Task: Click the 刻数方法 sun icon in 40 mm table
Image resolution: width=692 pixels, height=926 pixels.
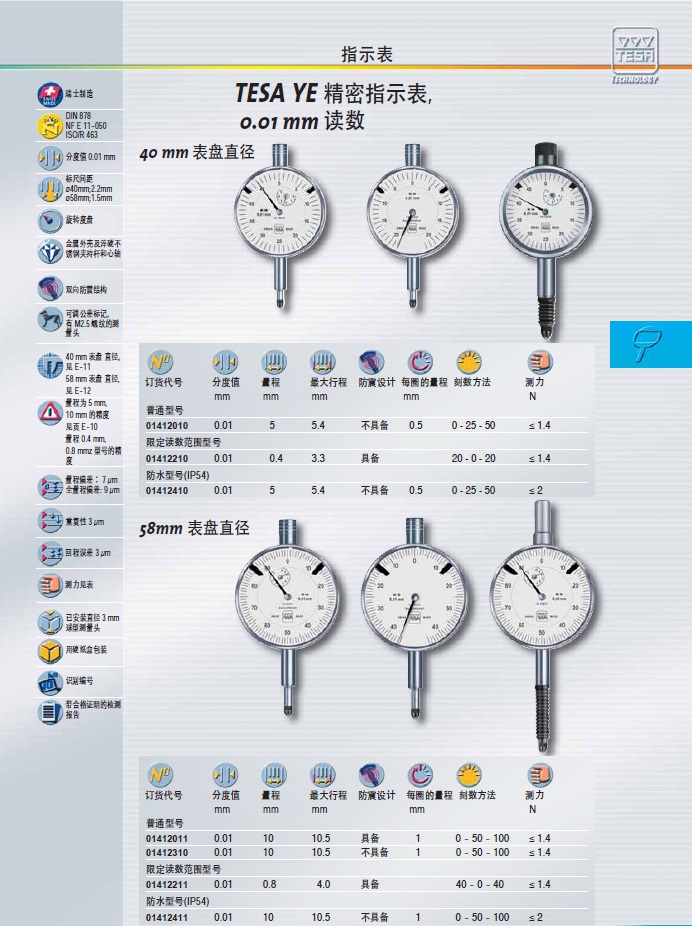Action: (469, 361)
